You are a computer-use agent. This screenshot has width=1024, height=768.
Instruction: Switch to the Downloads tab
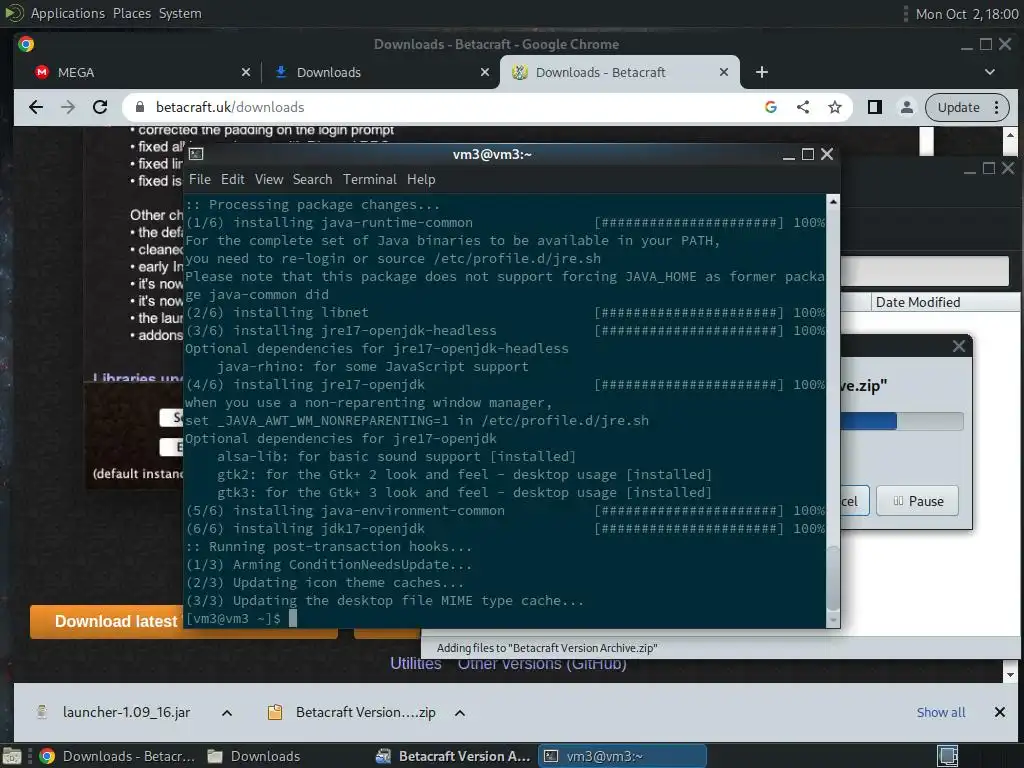click(x=381, y=72)
